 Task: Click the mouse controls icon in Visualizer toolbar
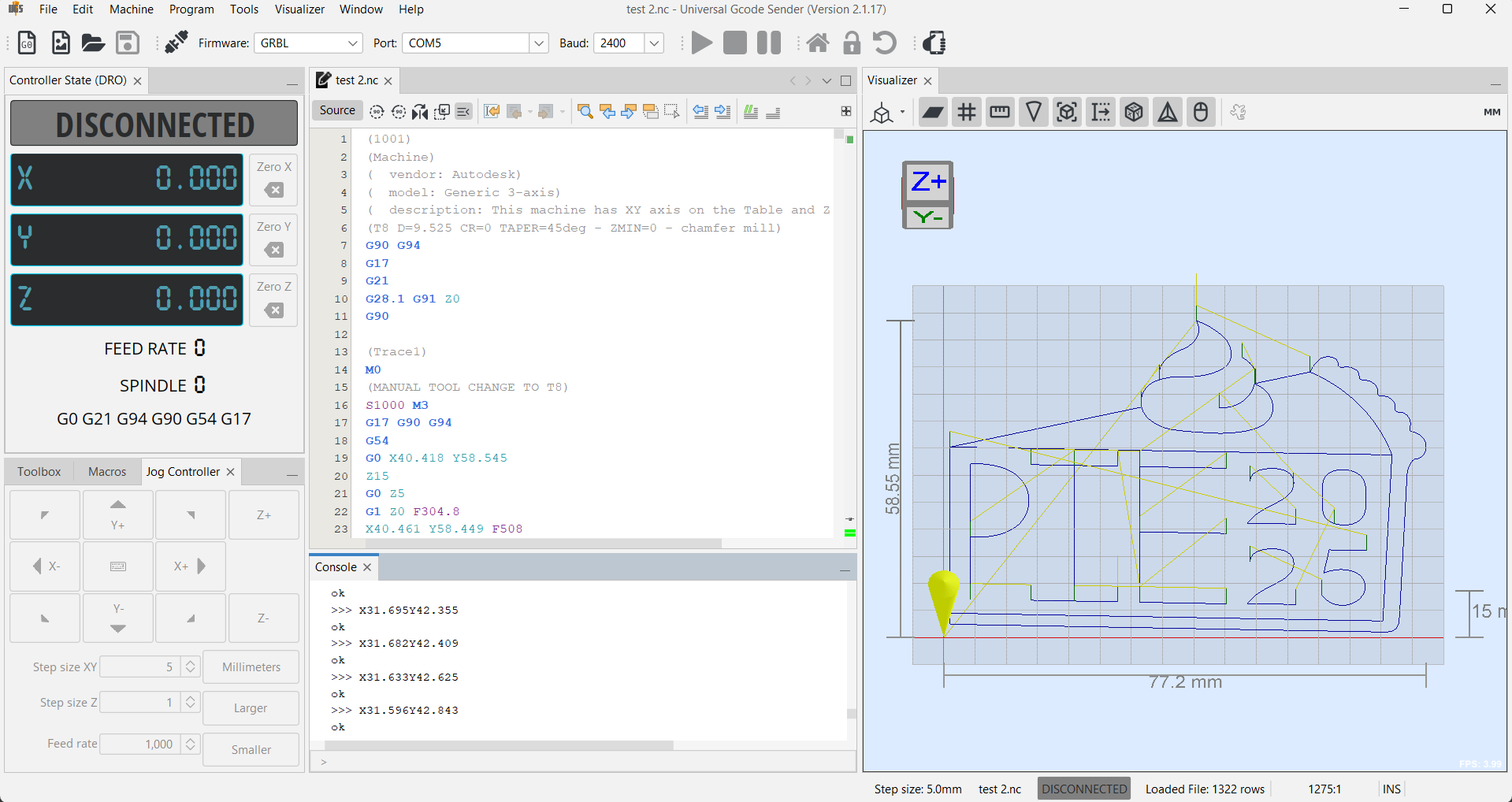coord(1200,112)
